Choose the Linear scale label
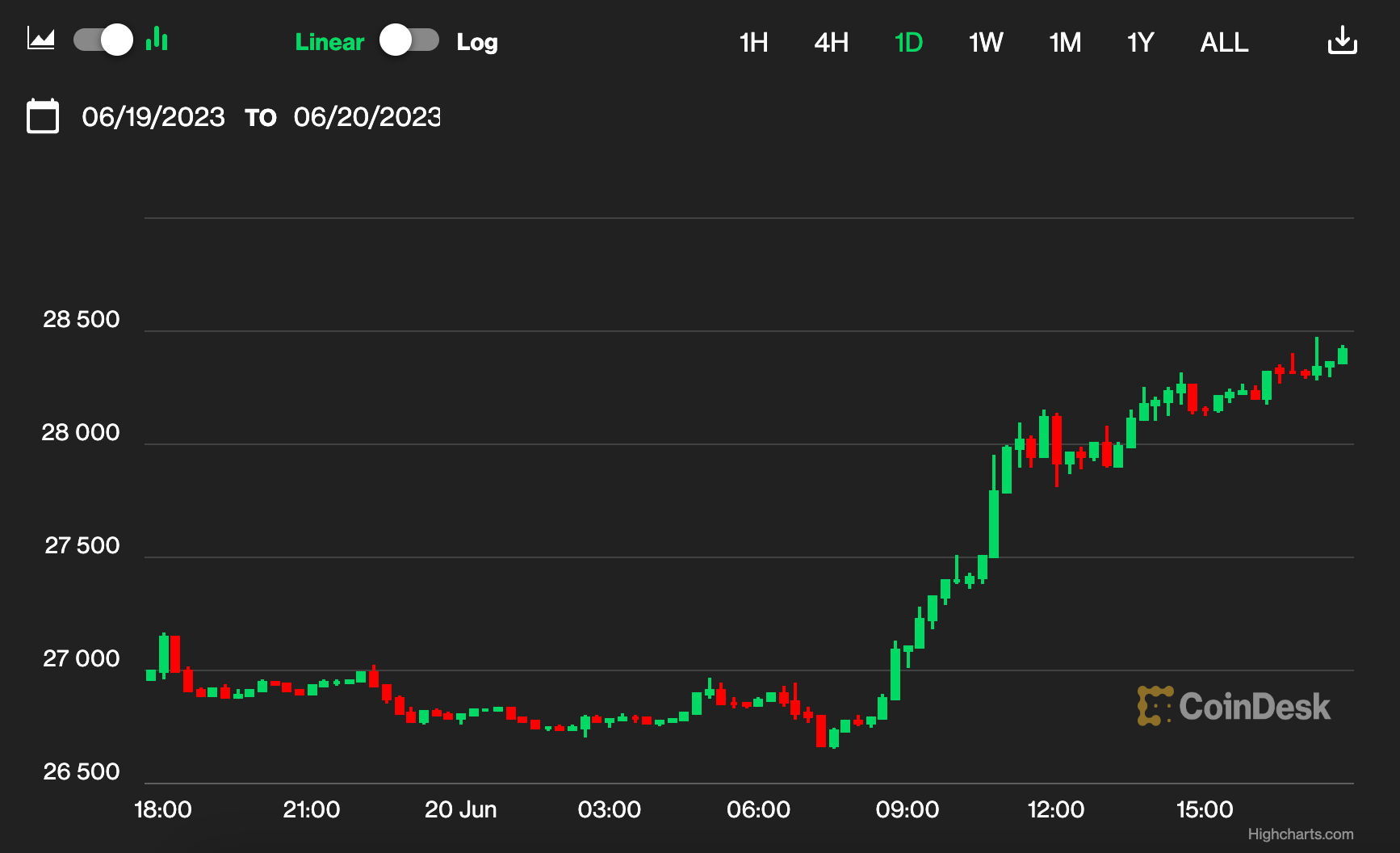 [x=329, y=42]
